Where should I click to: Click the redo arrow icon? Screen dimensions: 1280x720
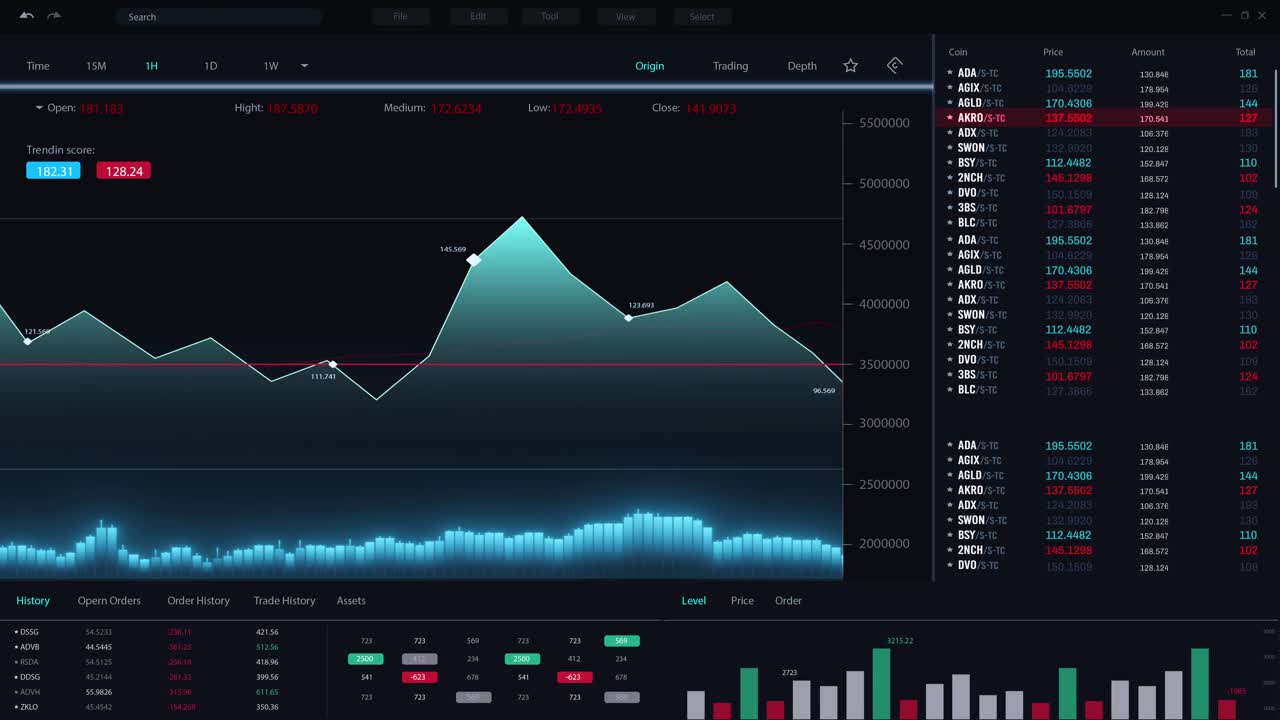pos(54,16)
